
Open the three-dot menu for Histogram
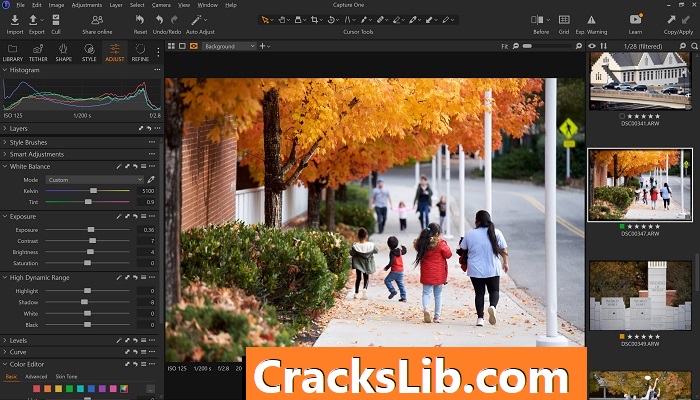[157, 70]
